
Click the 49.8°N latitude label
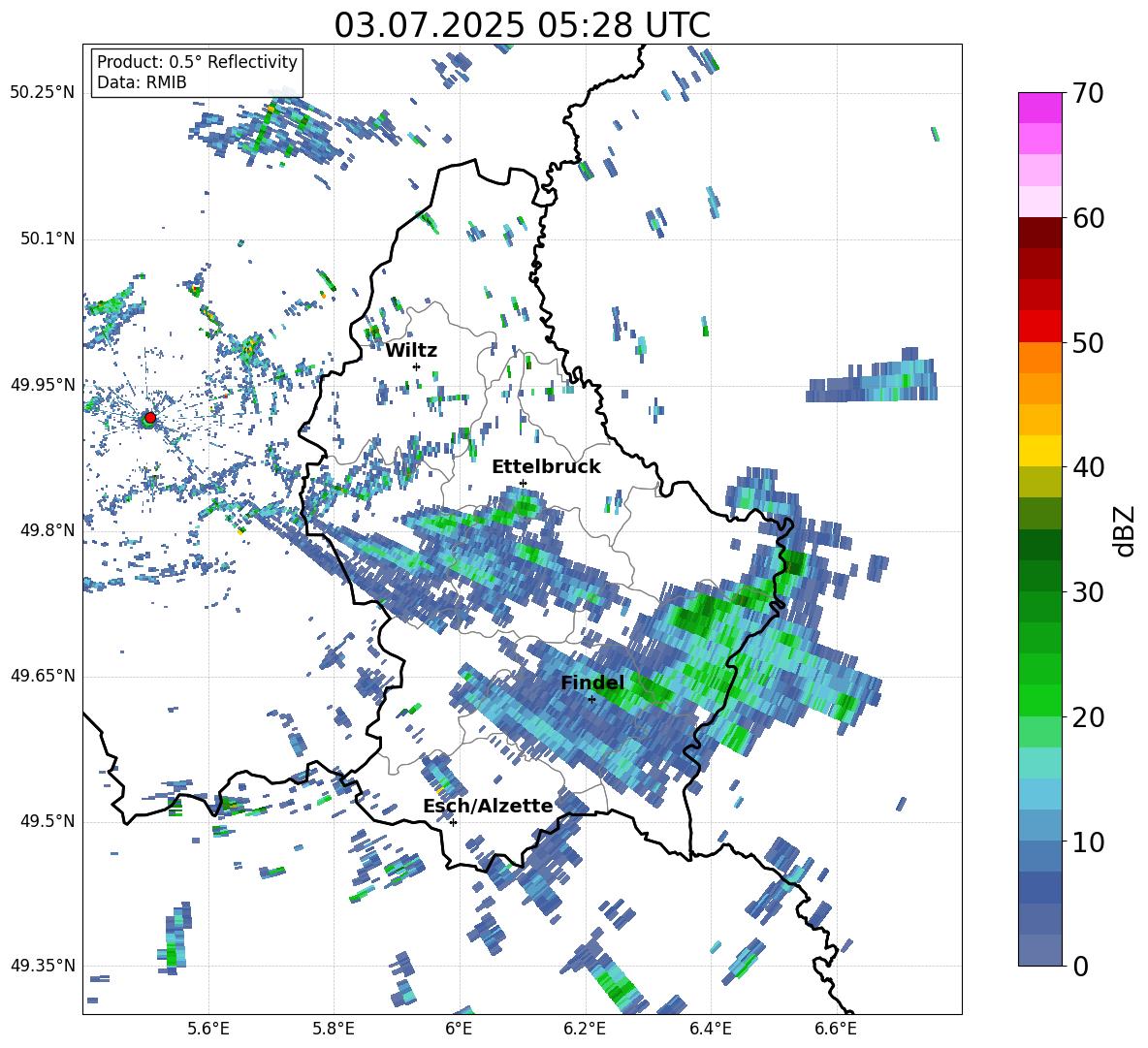[x=47, y=530]
